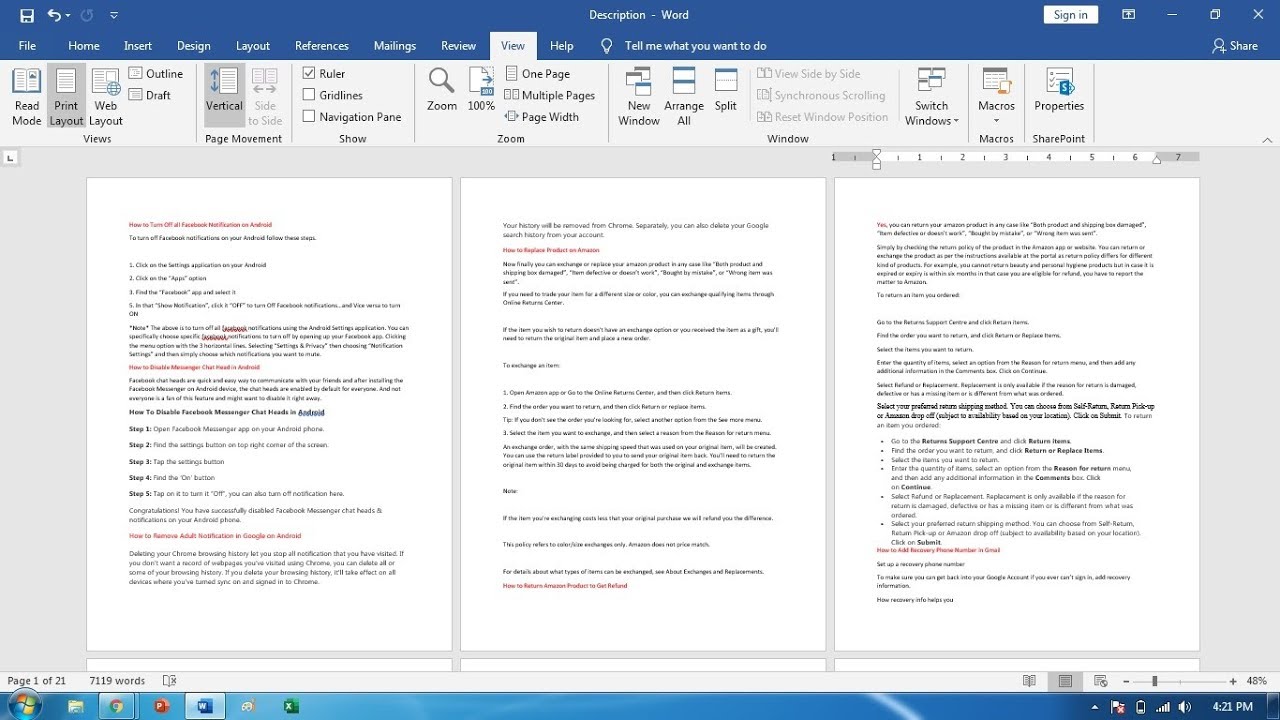Open SharePoint Properties
This screenshot has width=1280, height=720.
coord(1059,89)
